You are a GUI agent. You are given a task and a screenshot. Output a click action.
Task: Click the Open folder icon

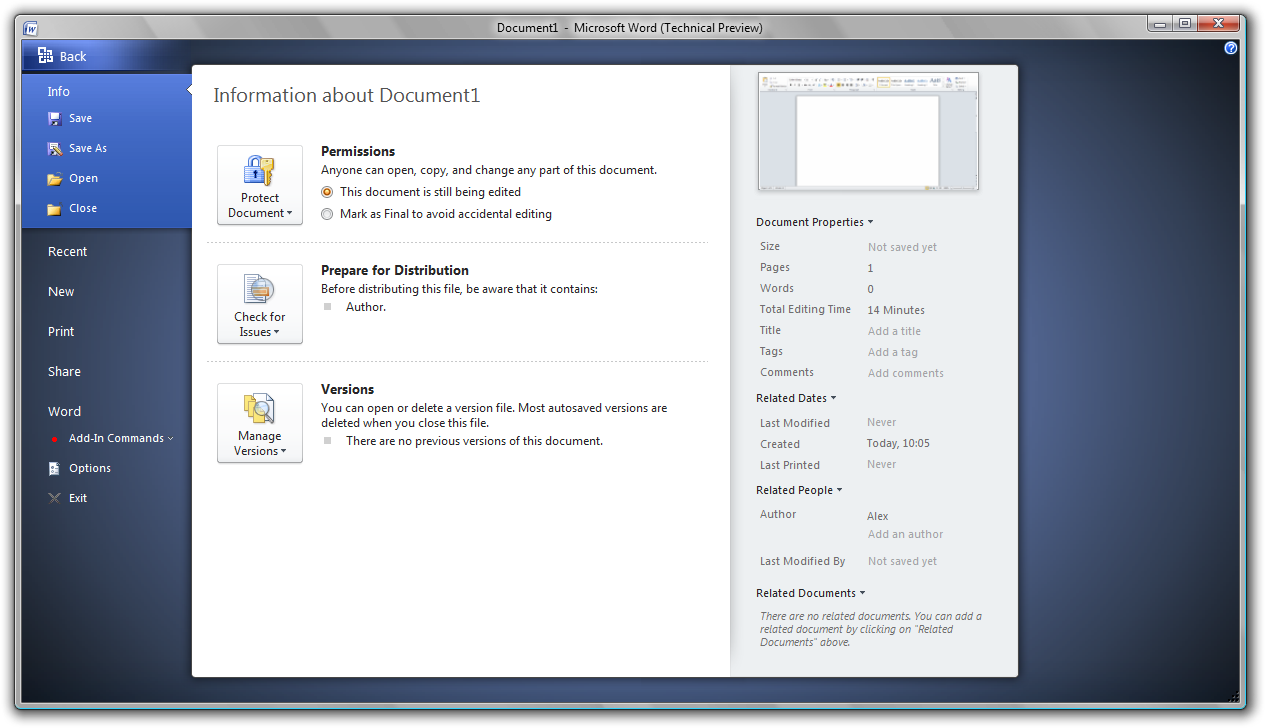coord(54,178)
